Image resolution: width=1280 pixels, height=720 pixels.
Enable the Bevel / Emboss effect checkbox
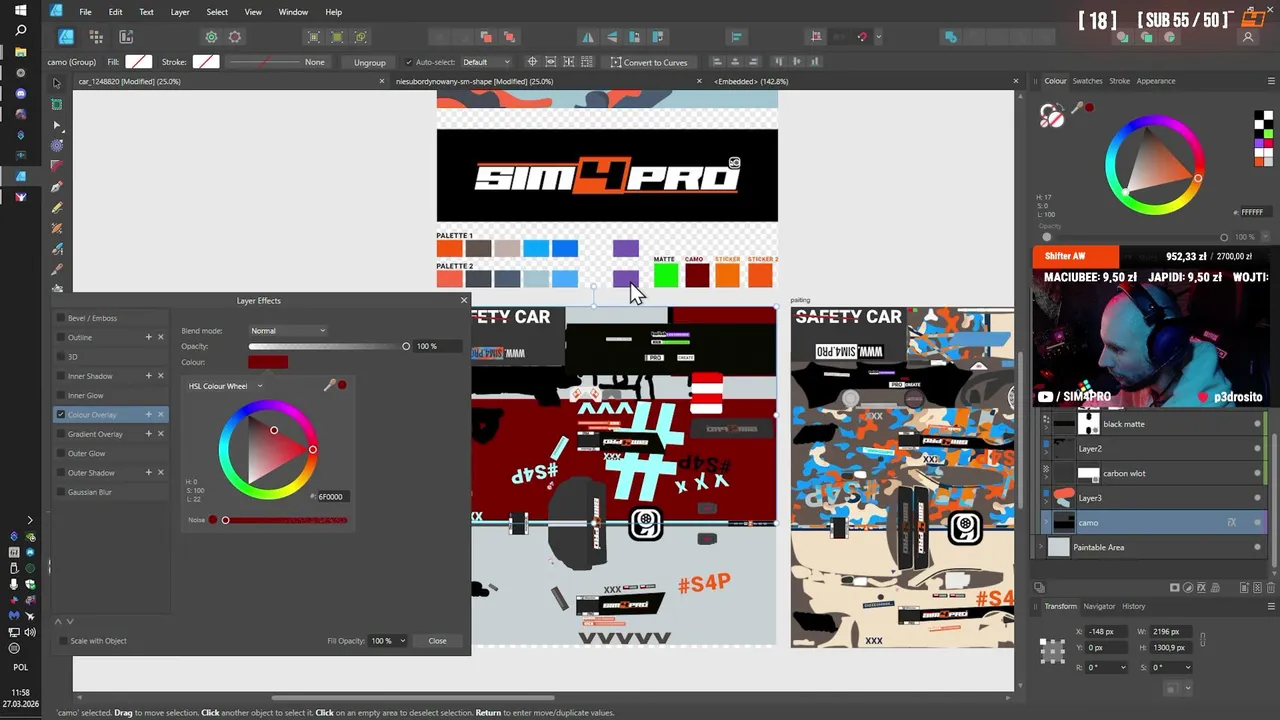coord(61,318)
